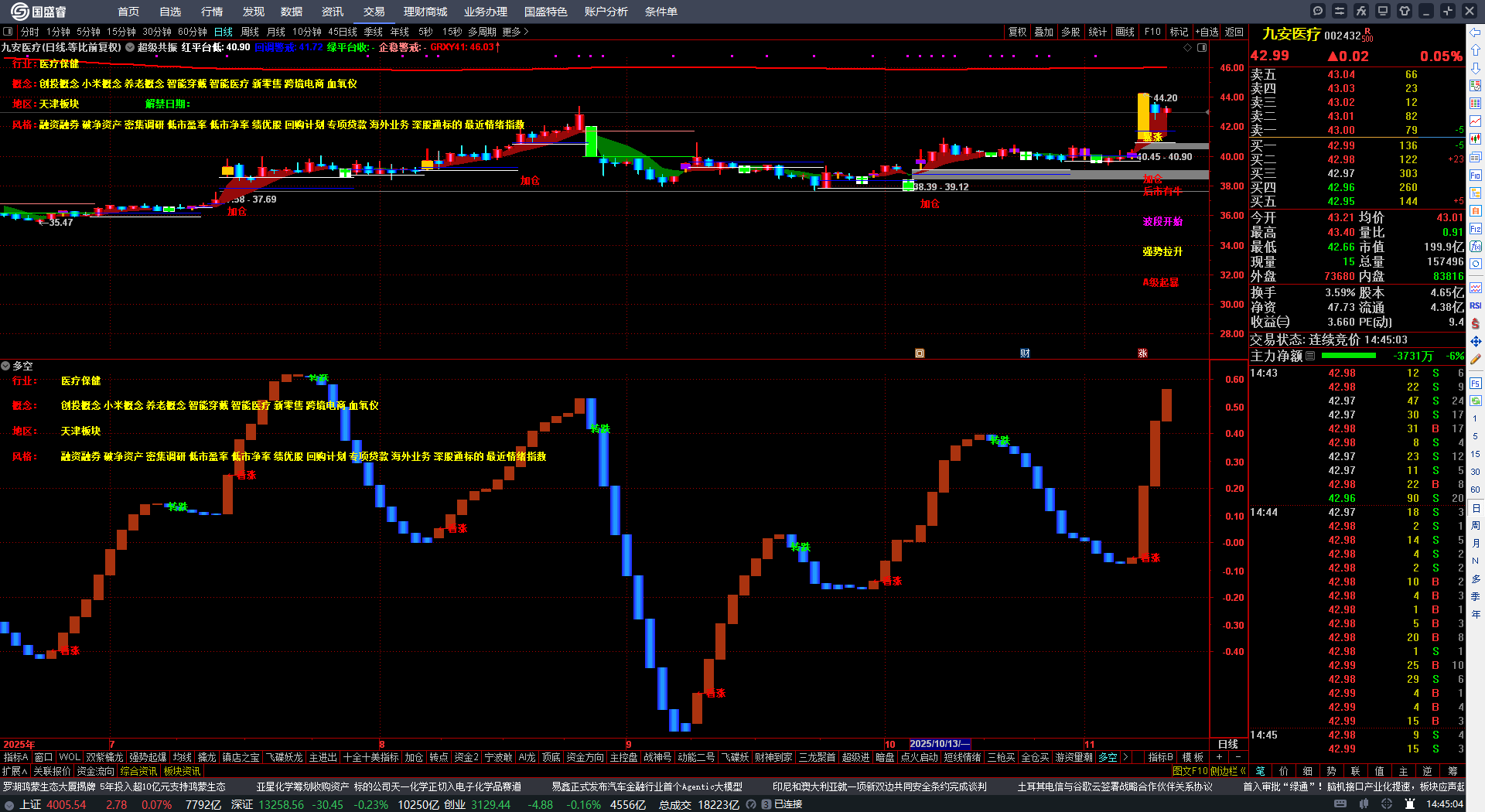Open the 模板 template menu
The width and height of the screenshot is (1485, 812).
1193,757
